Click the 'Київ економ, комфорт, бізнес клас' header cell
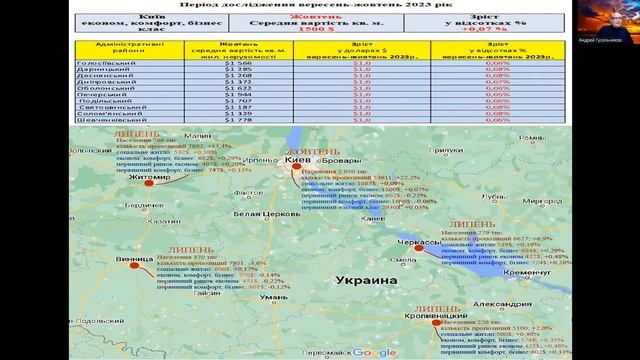Viewport: 640px width, 360px height. pyautogui.click(x=152, y=23)
